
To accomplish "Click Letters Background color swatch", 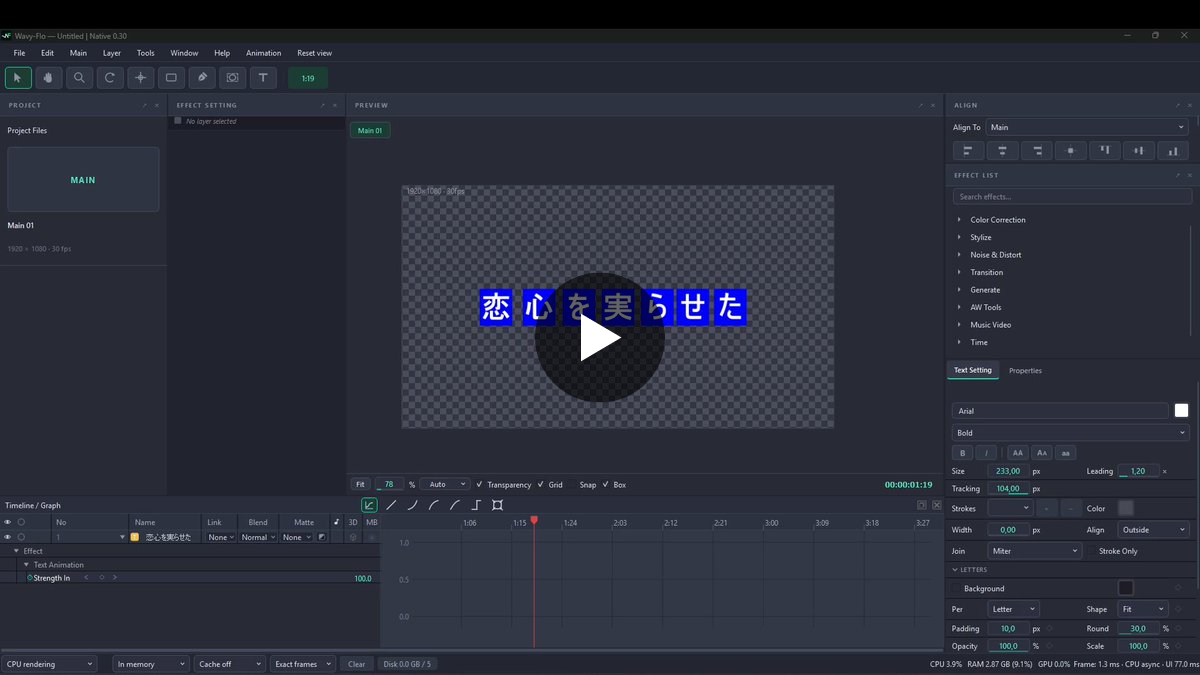I will (1126, 588).
